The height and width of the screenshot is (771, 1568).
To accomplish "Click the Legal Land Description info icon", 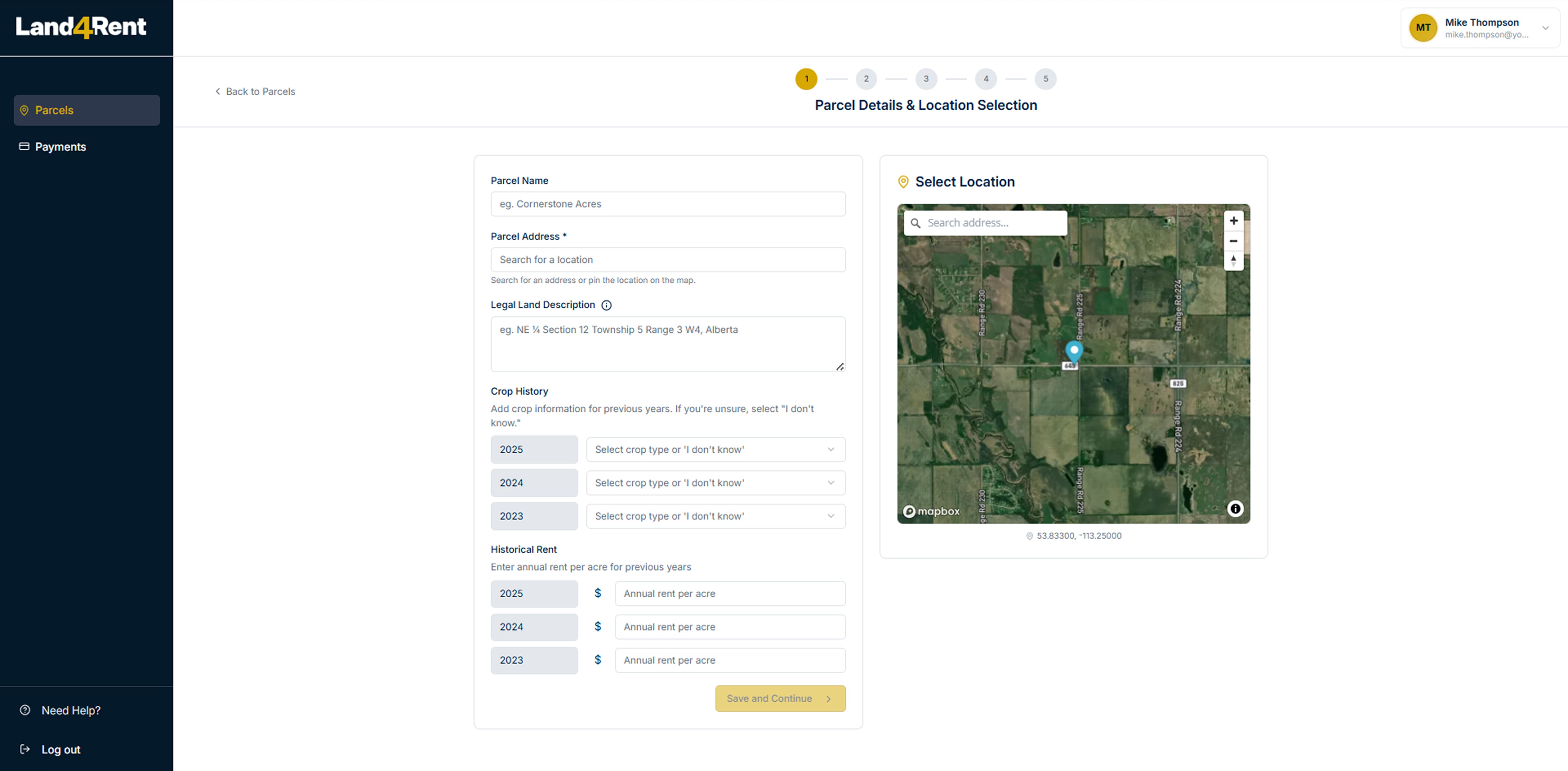I will click(x=606, y=306).
